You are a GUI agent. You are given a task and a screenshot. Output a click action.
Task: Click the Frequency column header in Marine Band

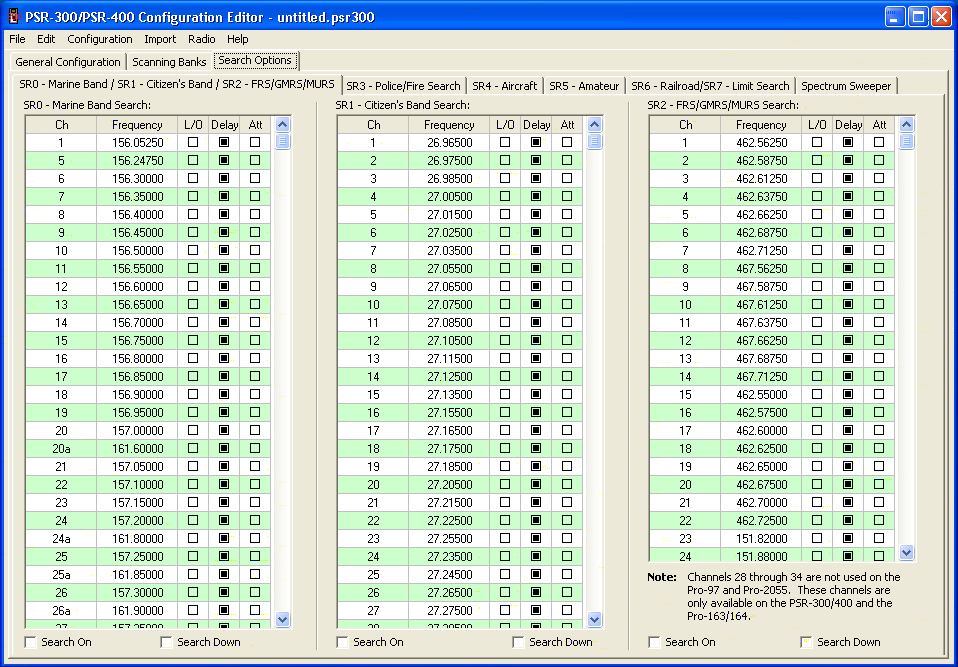[137, 125]
